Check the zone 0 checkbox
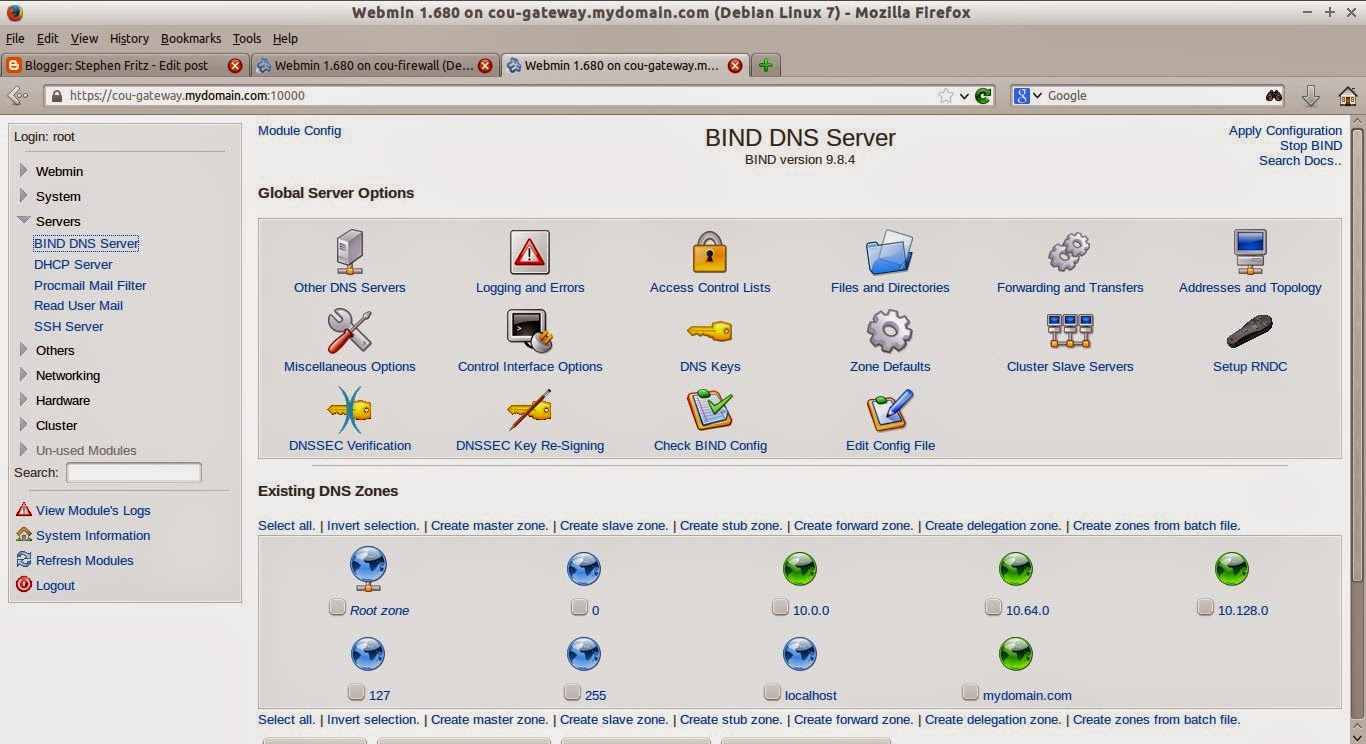The width and height of the screenshot is (1366, 744). tap(579, 607)
